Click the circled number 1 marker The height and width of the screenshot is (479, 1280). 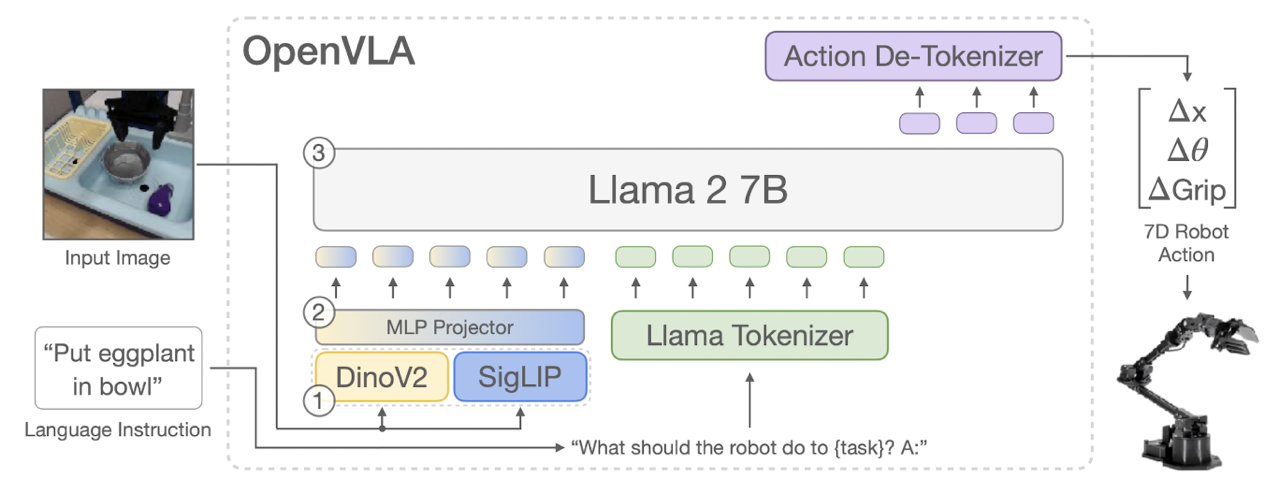point(317,402)
